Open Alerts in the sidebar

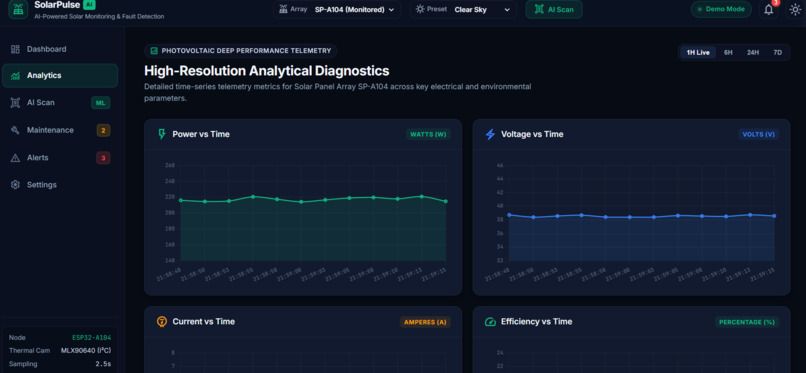(x=60, y=158)
